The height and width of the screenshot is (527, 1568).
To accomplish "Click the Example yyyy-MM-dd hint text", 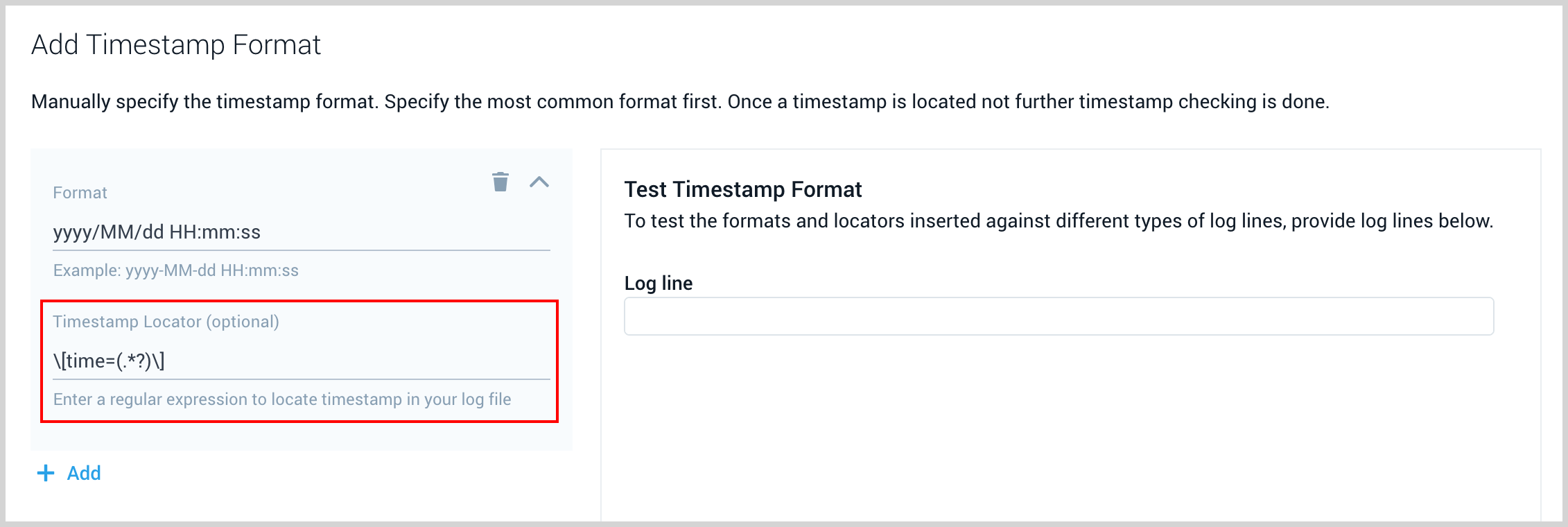I will (175, 270).
